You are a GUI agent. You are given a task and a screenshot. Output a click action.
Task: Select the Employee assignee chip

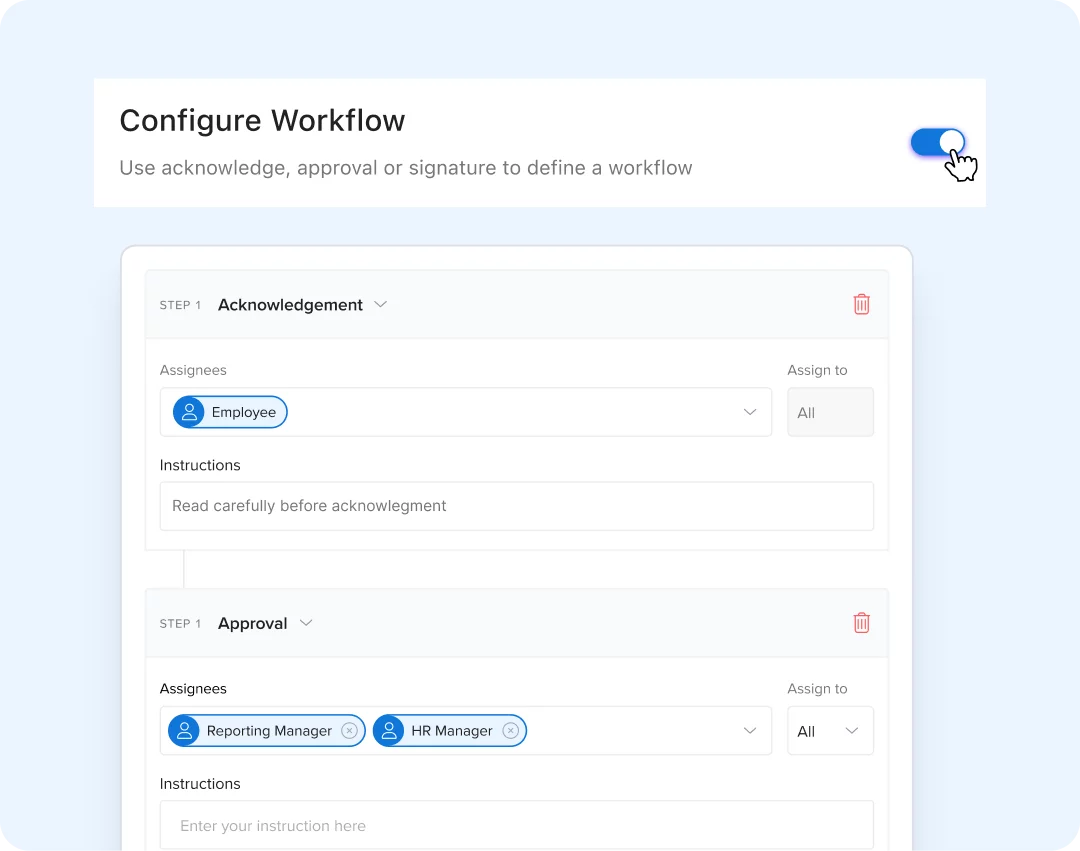tap(230, 412)
